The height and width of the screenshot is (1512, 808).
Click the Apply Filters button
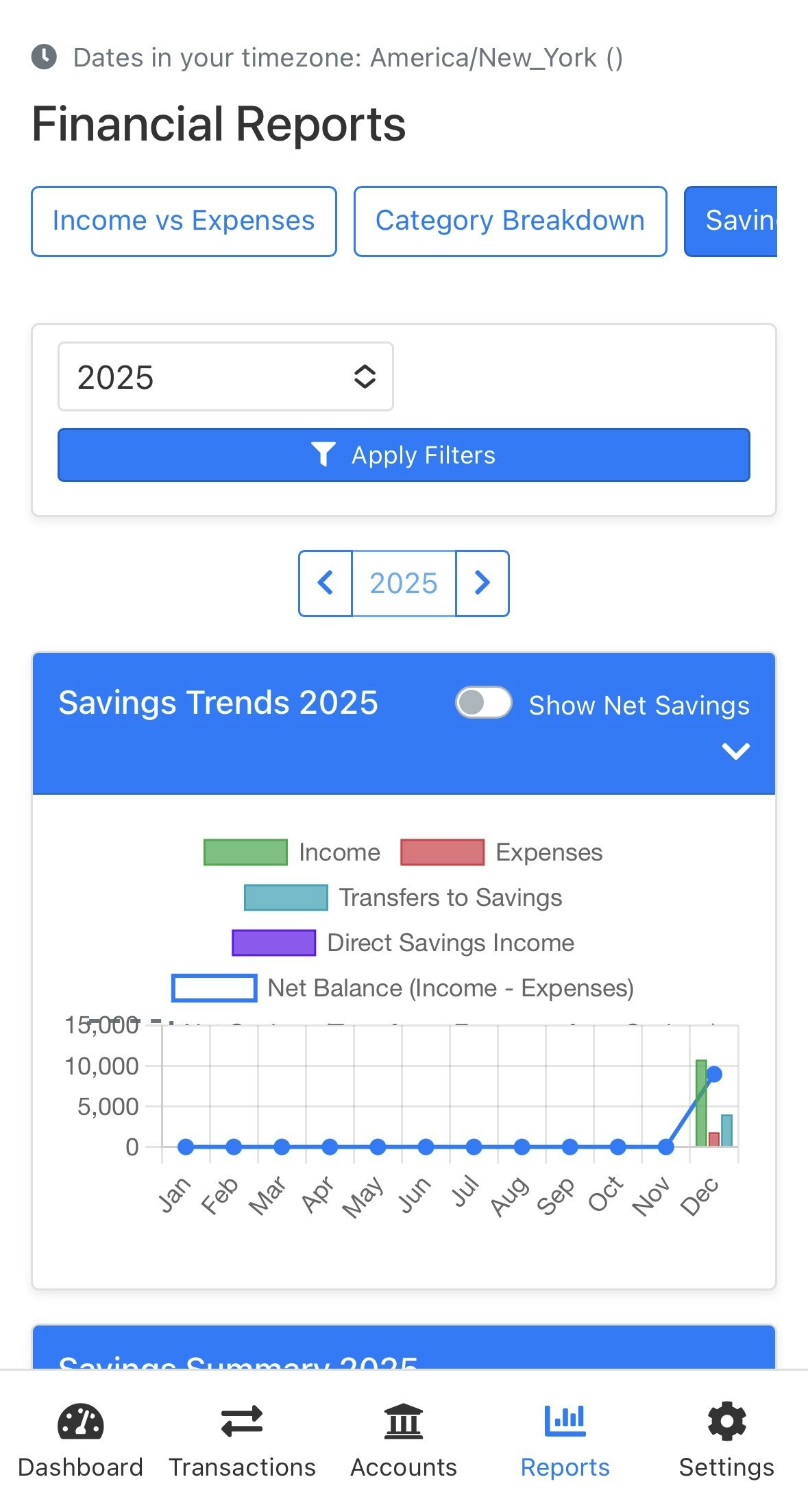coord(404,455)
